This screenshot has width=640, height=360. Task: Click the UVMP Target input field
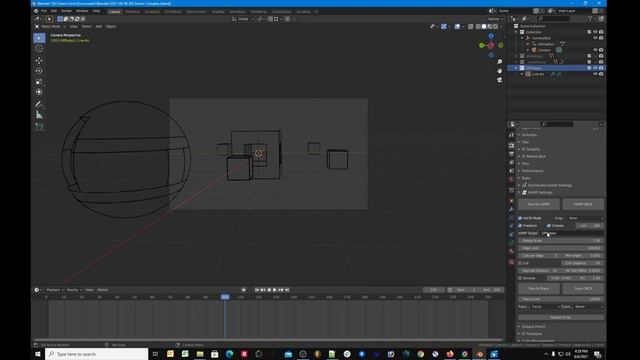click(572, 233)
